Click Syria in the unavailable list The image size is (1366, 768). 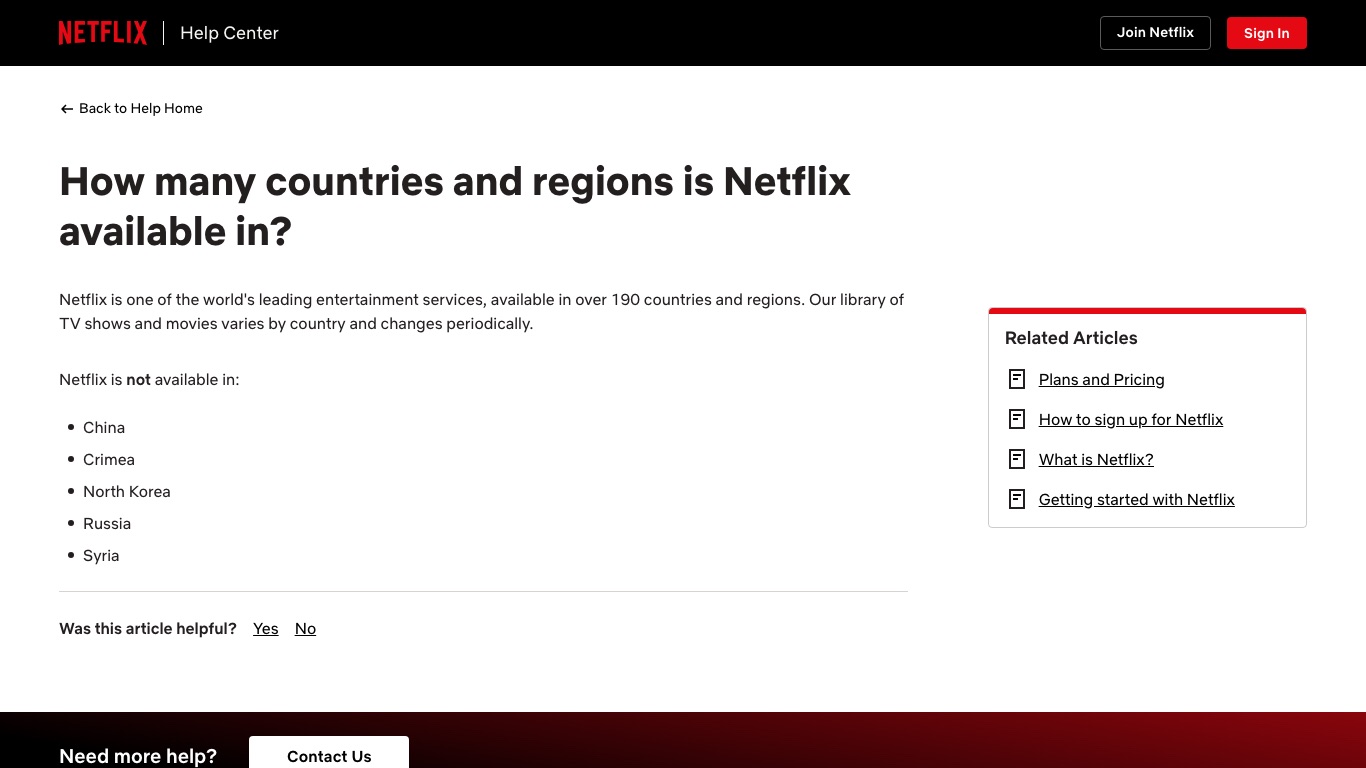[101, 555]
